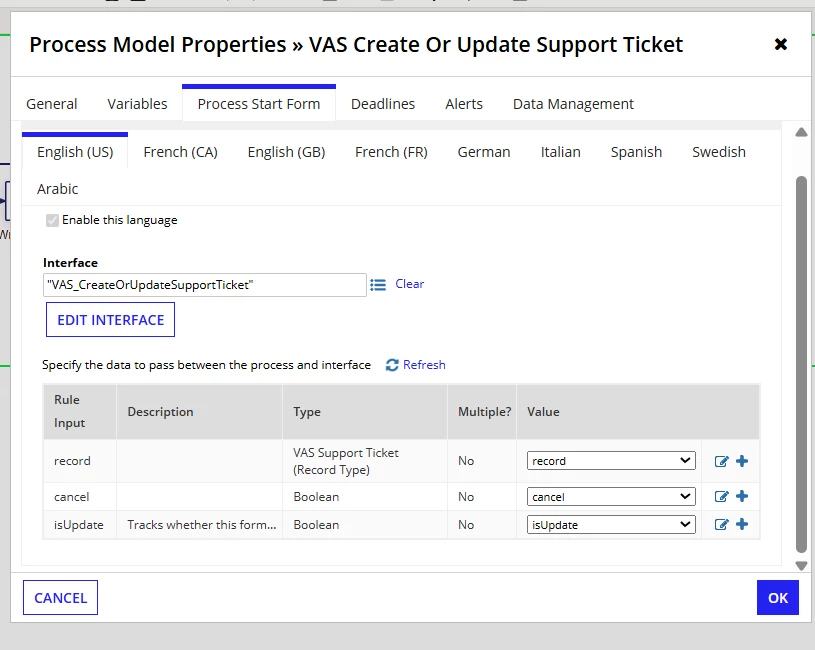Screen dimensions: 815x650
Task: Edit expression icon for cancel row
Action: 721,497
